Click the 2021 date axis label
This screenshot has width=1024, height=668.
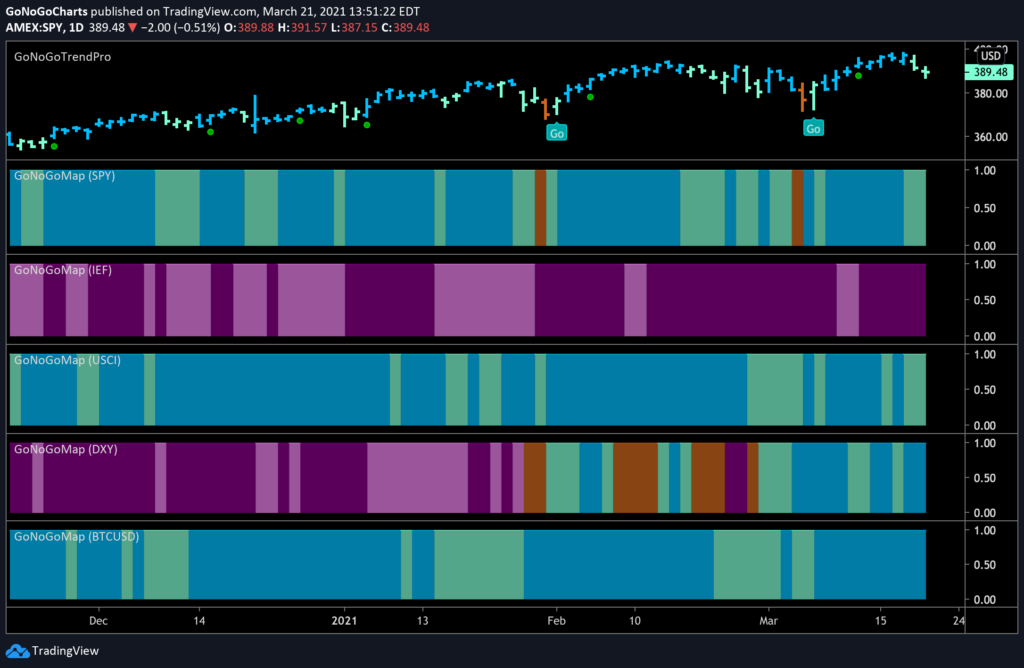click(344, 620)
